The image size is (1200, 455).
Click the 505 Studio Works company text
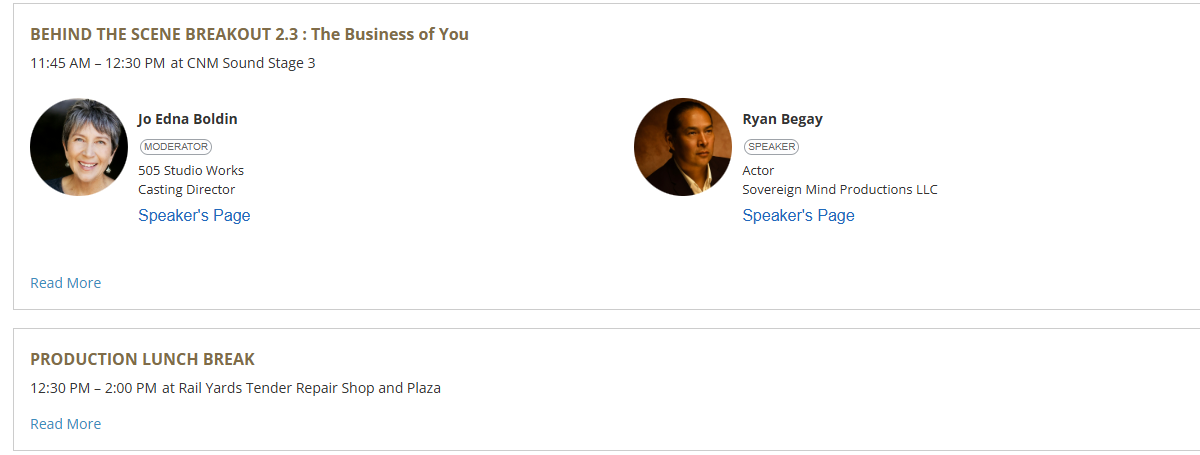pos(191,170)
